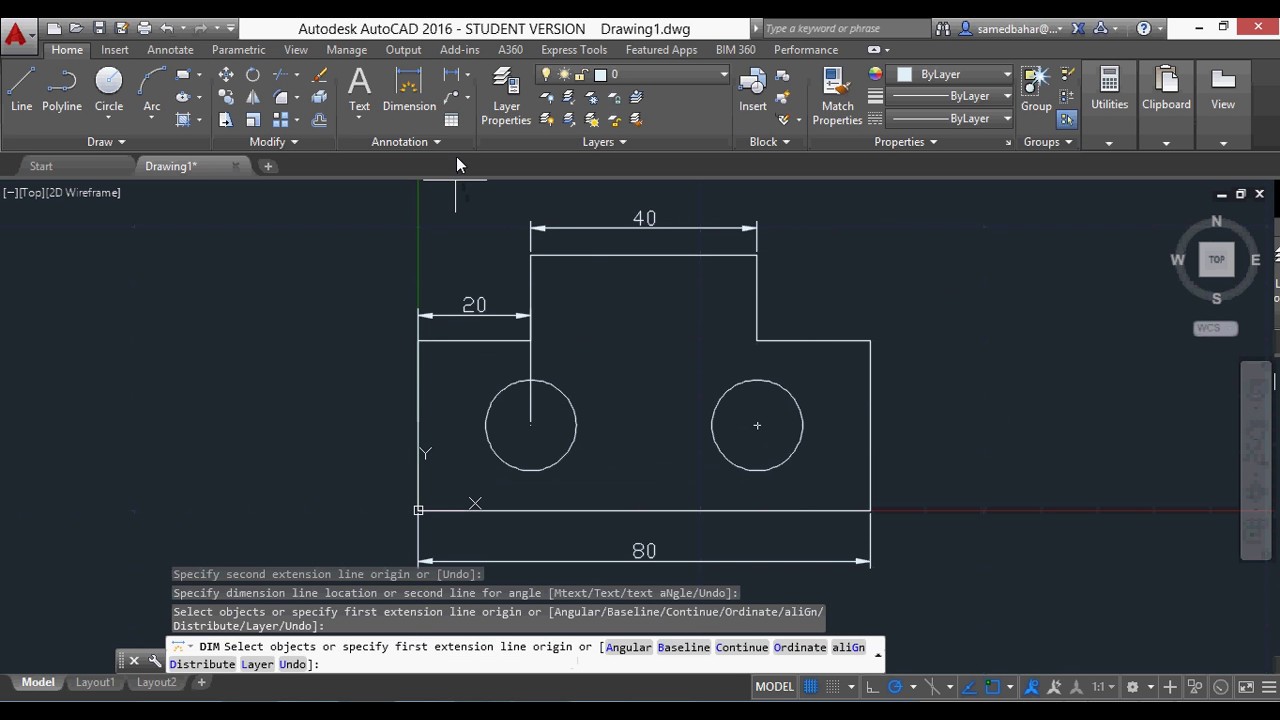Click the Ordinate command option

(799, 647)
